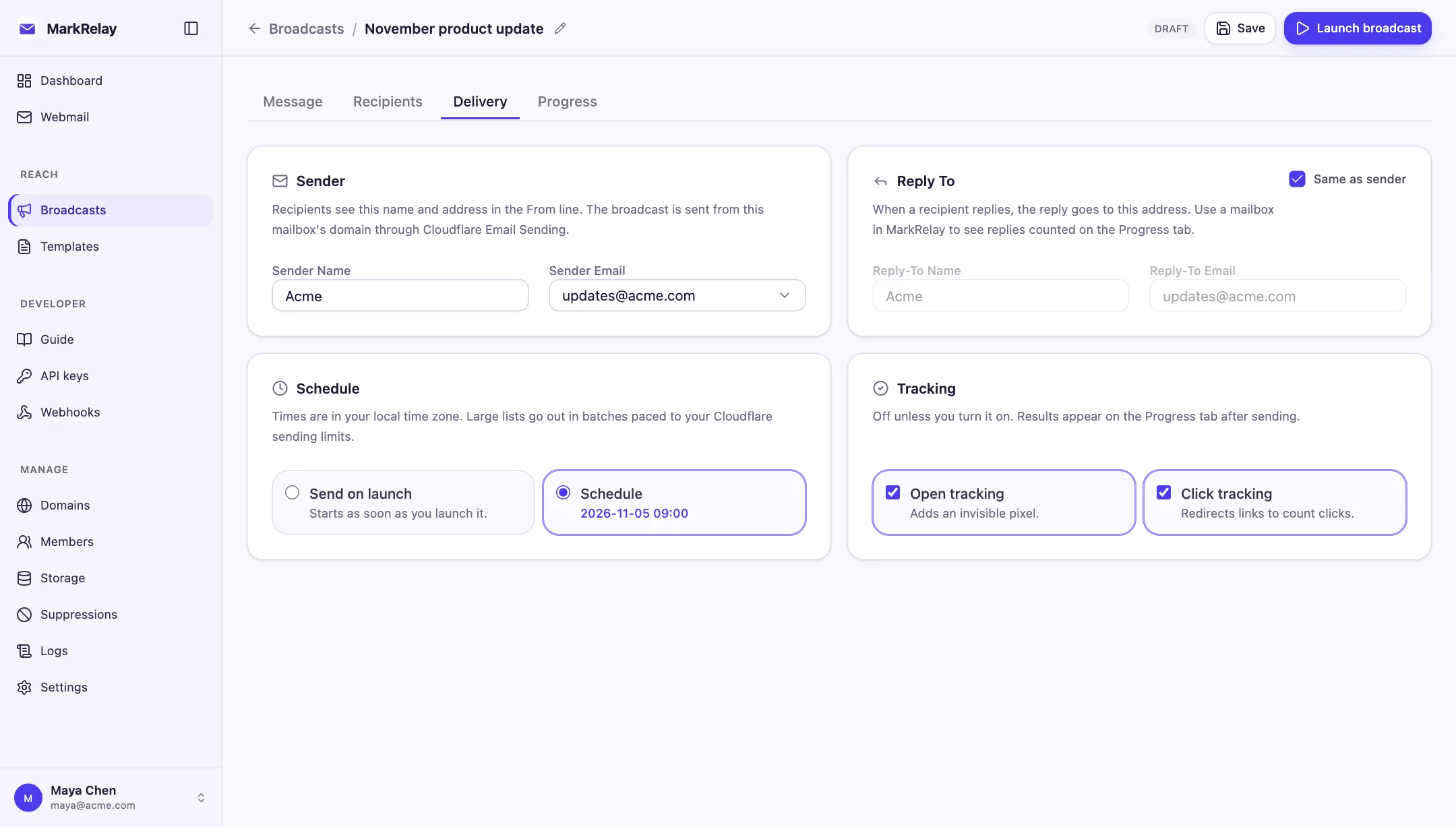Click the Logs scroll icon
Screen dimensions: 1456x827
[x=24, y=651]
